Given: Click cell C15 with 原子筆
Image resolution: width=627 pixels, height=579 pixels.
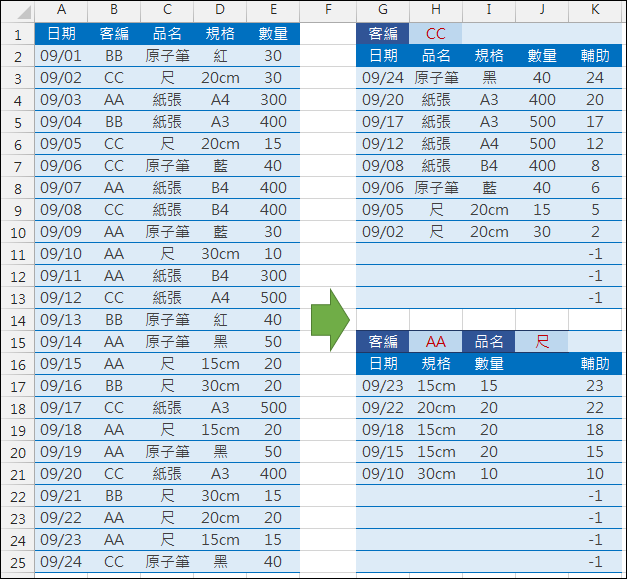Looking at the screenshot, I should point(167,341).
